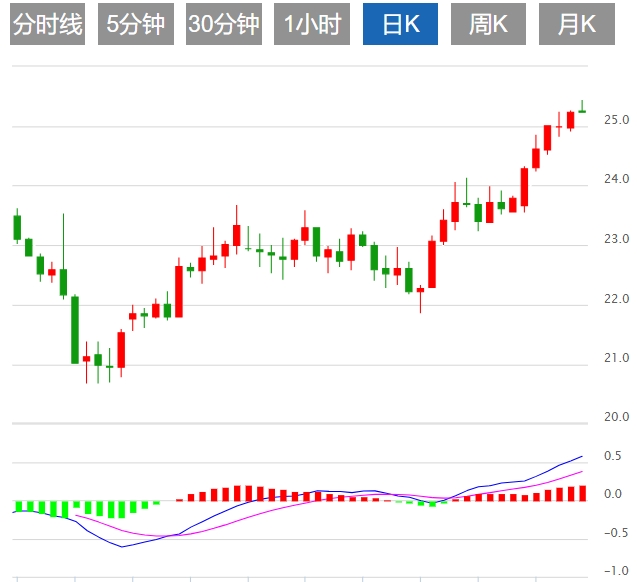This screenshot has height=582, width=637.
Task: Click the 25.0 price axis label
Action: [x=616, y=120]
